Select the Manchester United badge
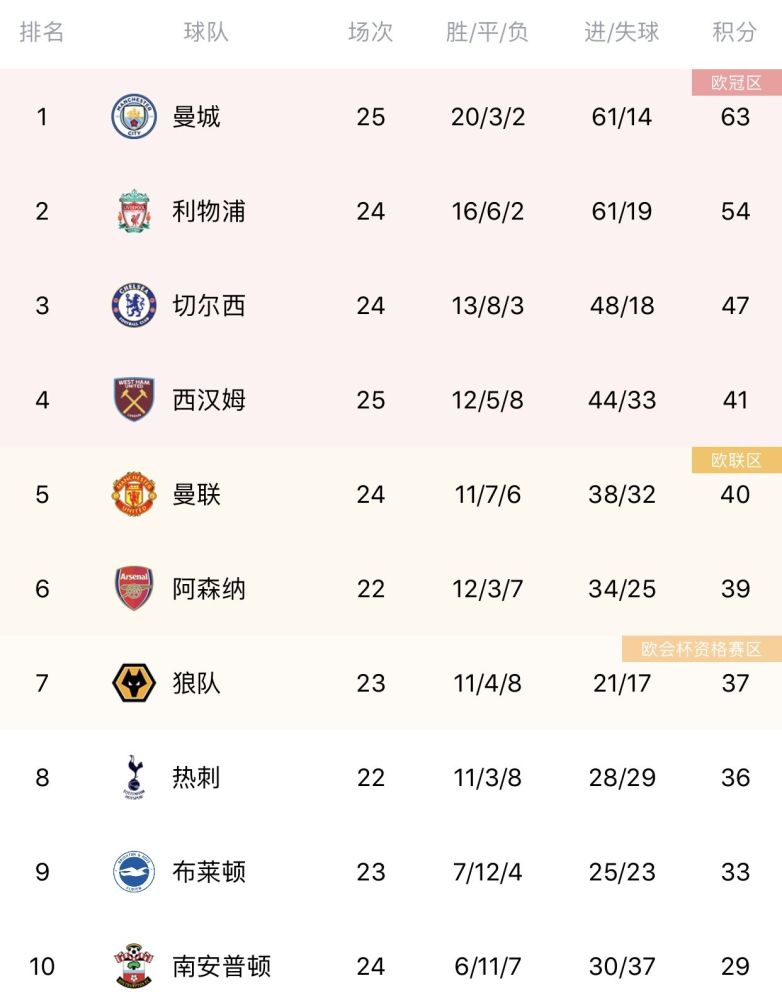 click(x=134, y=494)
